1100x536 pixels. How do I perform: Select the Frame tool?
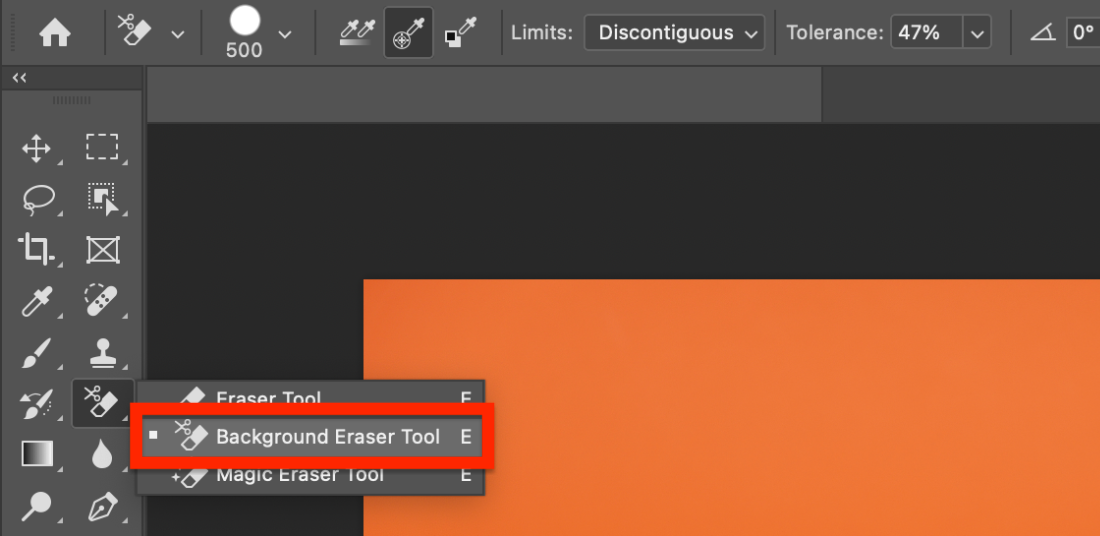tap(102, 248)
